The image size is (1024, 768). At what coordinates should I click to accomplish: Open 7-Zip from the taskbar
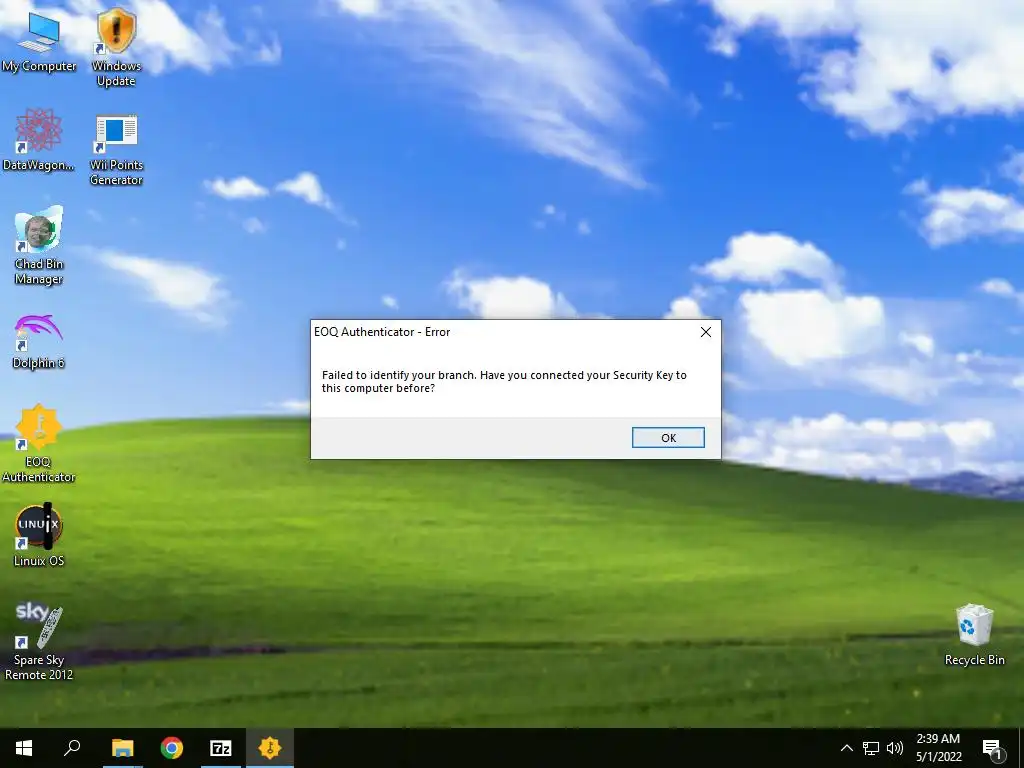[221, 748]
